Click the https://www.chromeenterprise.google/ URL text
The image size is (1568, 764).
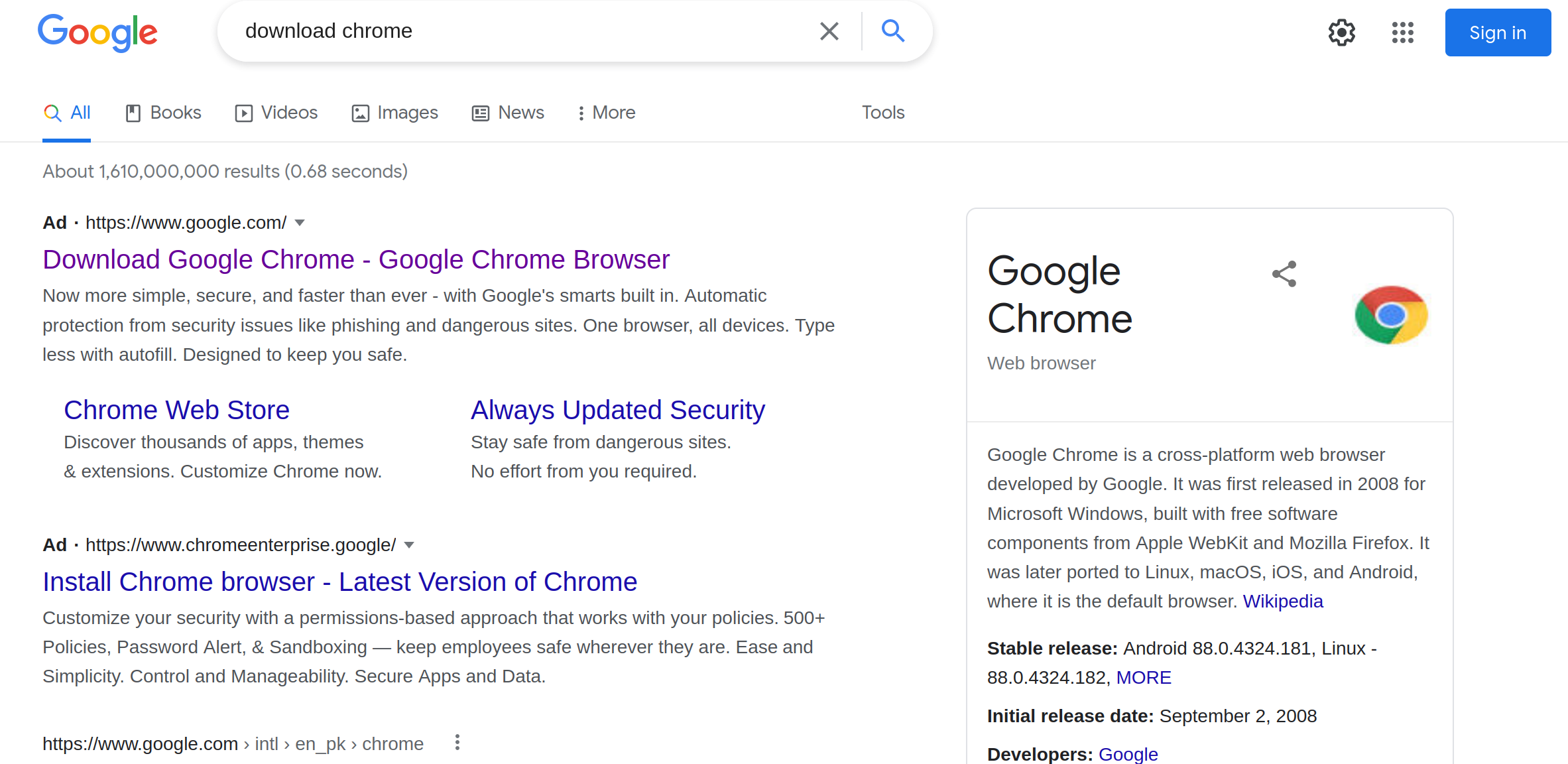coord(241,545)
